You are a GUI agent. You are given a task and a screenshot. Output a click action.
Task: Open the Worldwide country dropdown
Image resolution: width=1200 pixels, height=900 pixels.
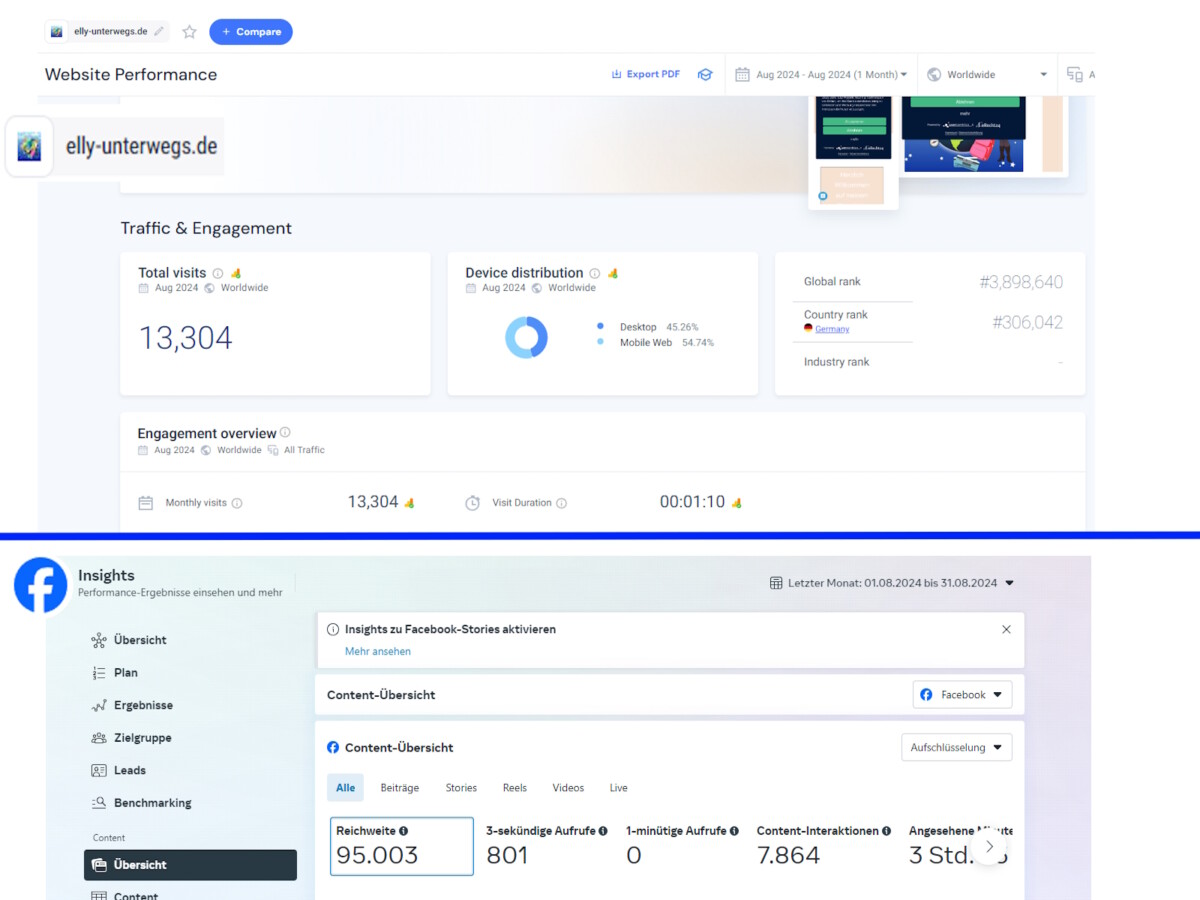click(987, 74)
